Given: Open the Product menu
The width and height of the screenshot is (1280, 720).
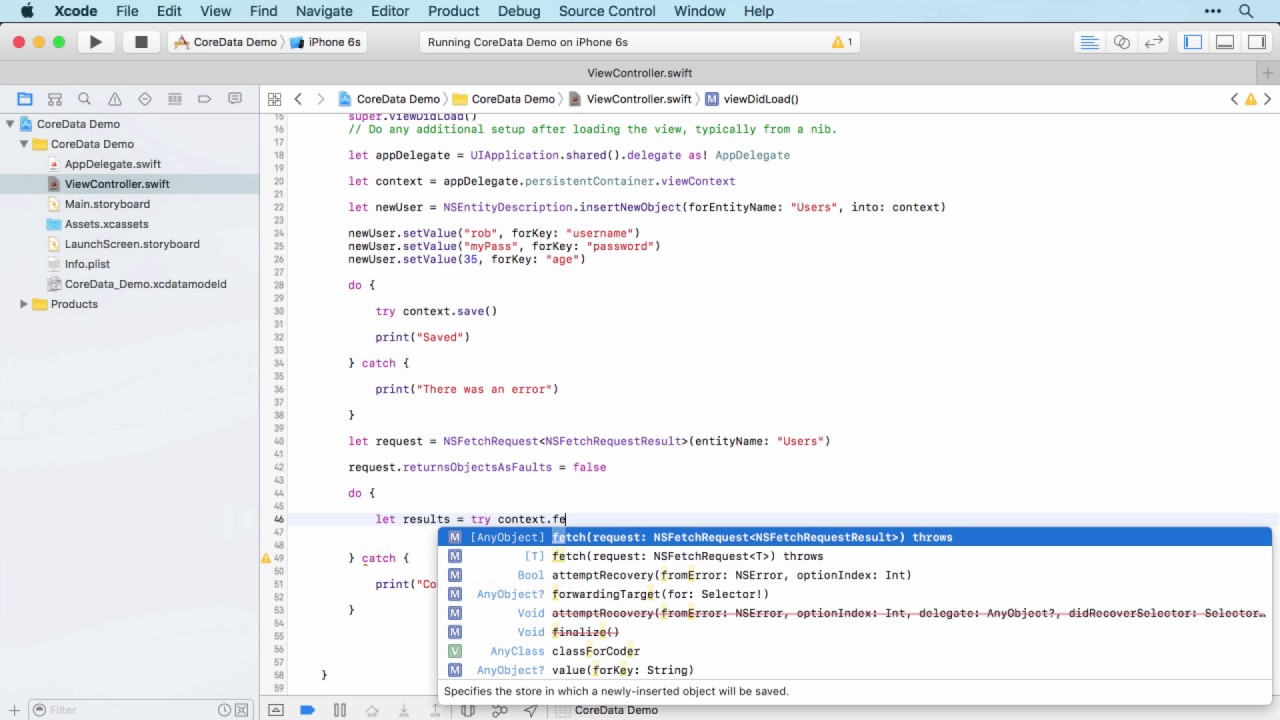Looking at the screenshot, I should pos(453,11).
